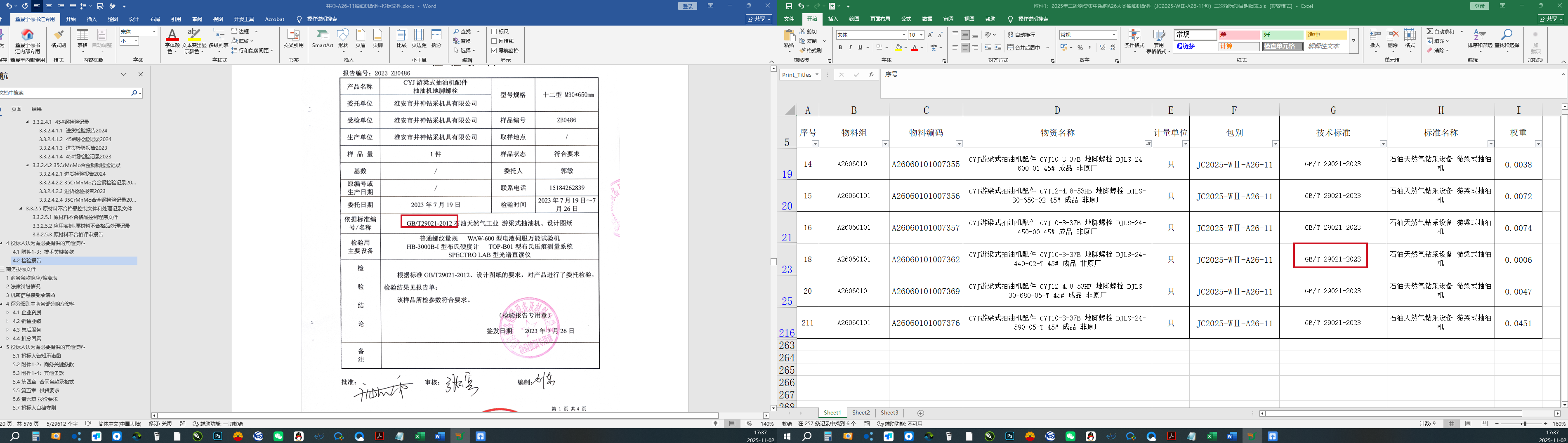Screen dimensions: 1568x443
Task: Insert a SmartArt graphic in Word
Action: pyautogui.click(x=323, y=38)
